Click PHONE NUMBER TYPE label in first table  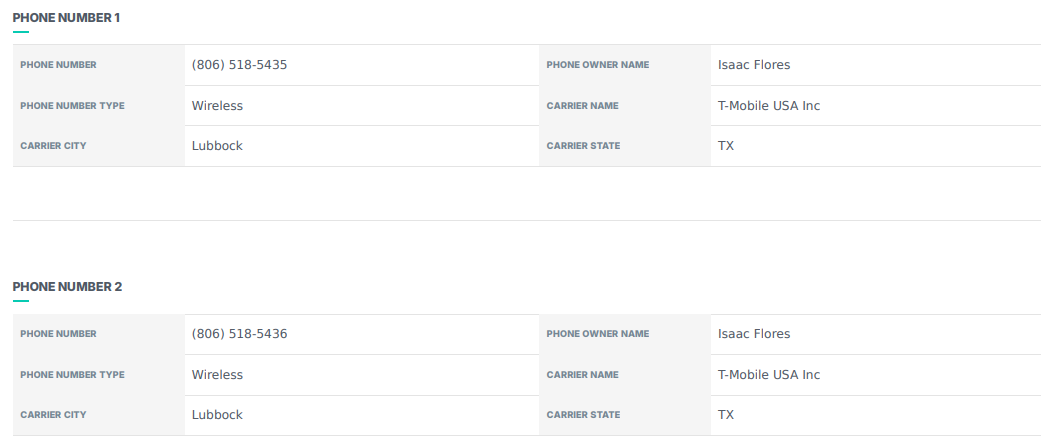72,106
